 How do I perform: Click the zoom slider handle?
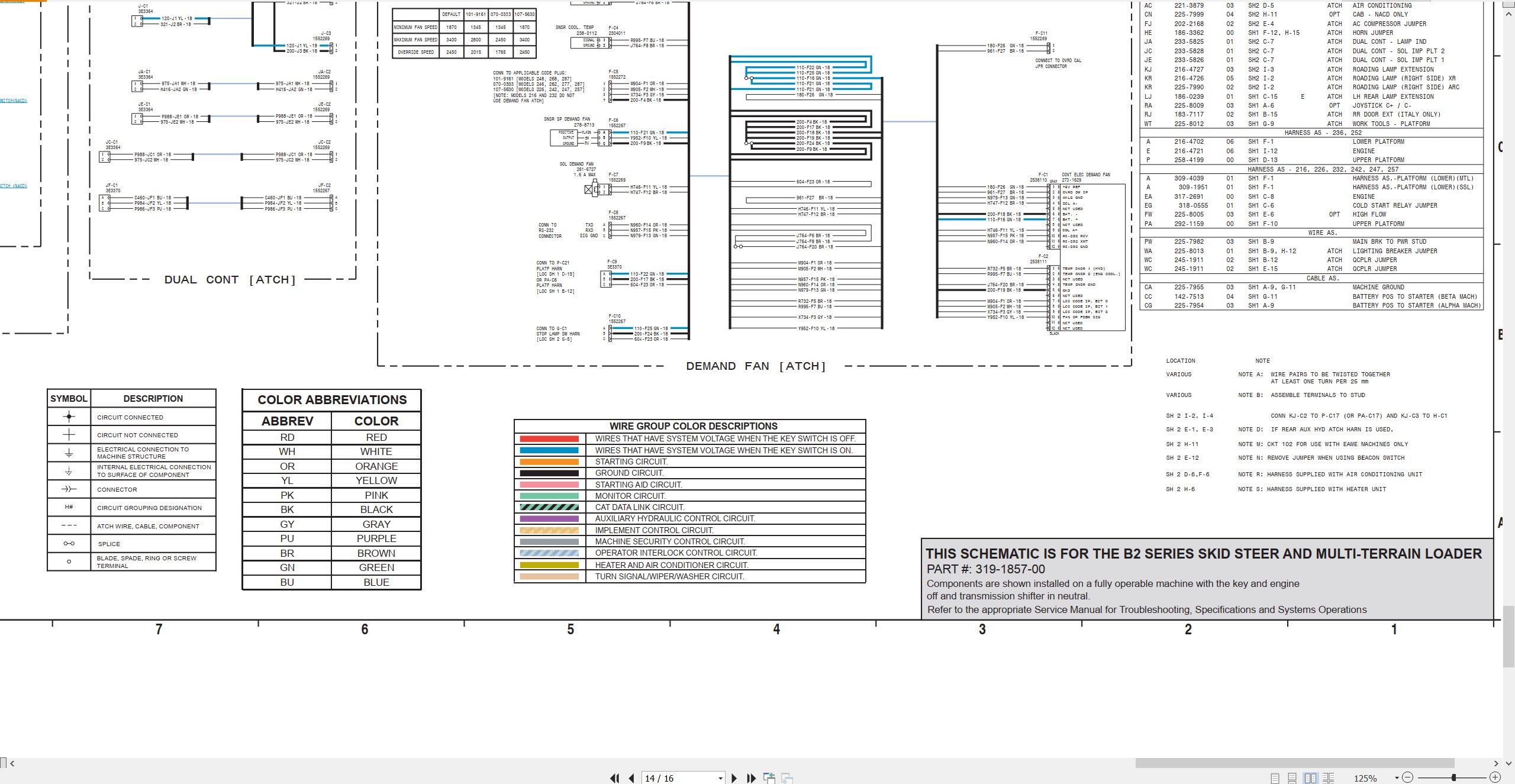click(1453, 777)
